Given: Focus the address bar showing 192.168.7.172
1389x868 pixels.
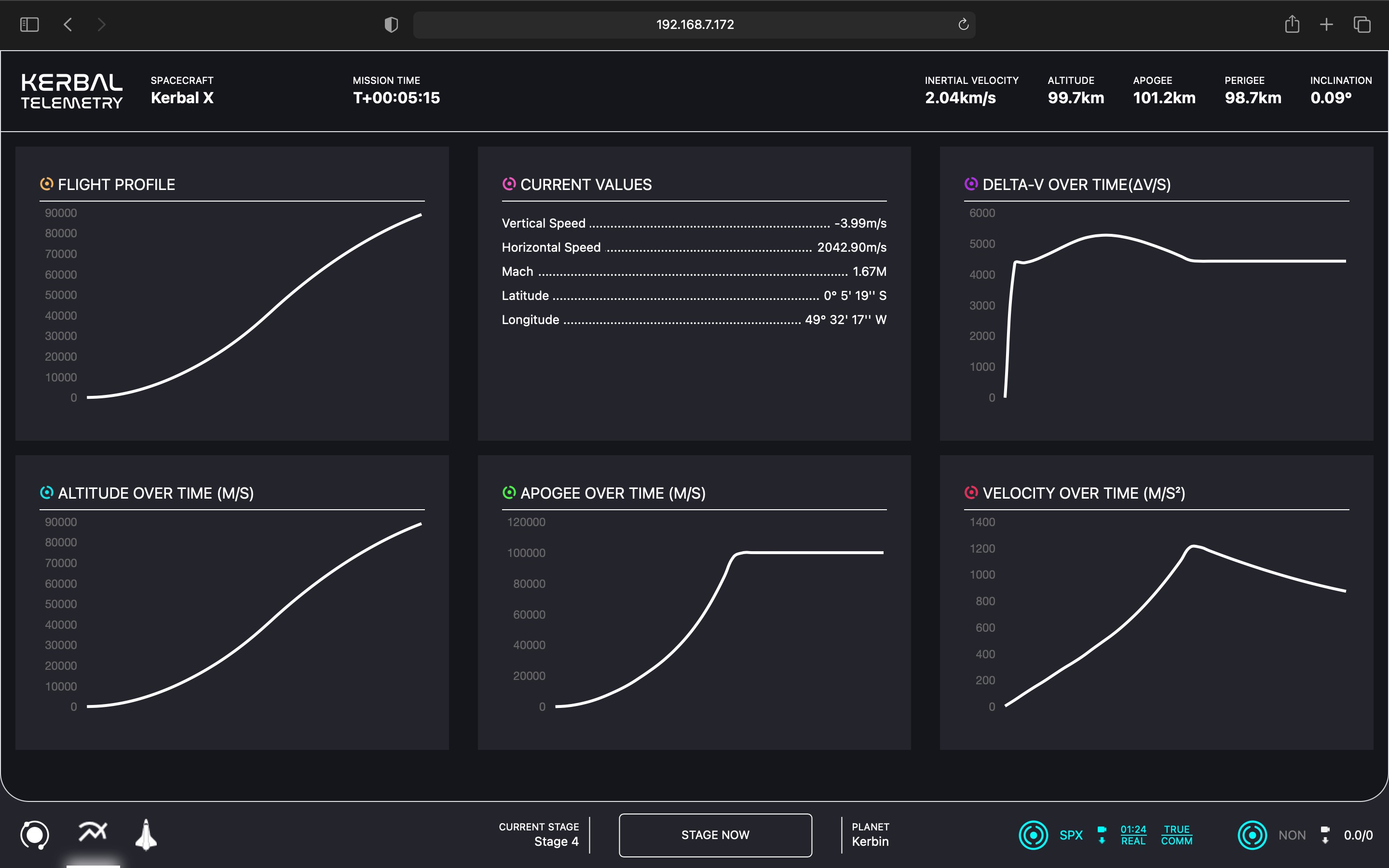Looking at the screenshot, I should coord(694,24).
